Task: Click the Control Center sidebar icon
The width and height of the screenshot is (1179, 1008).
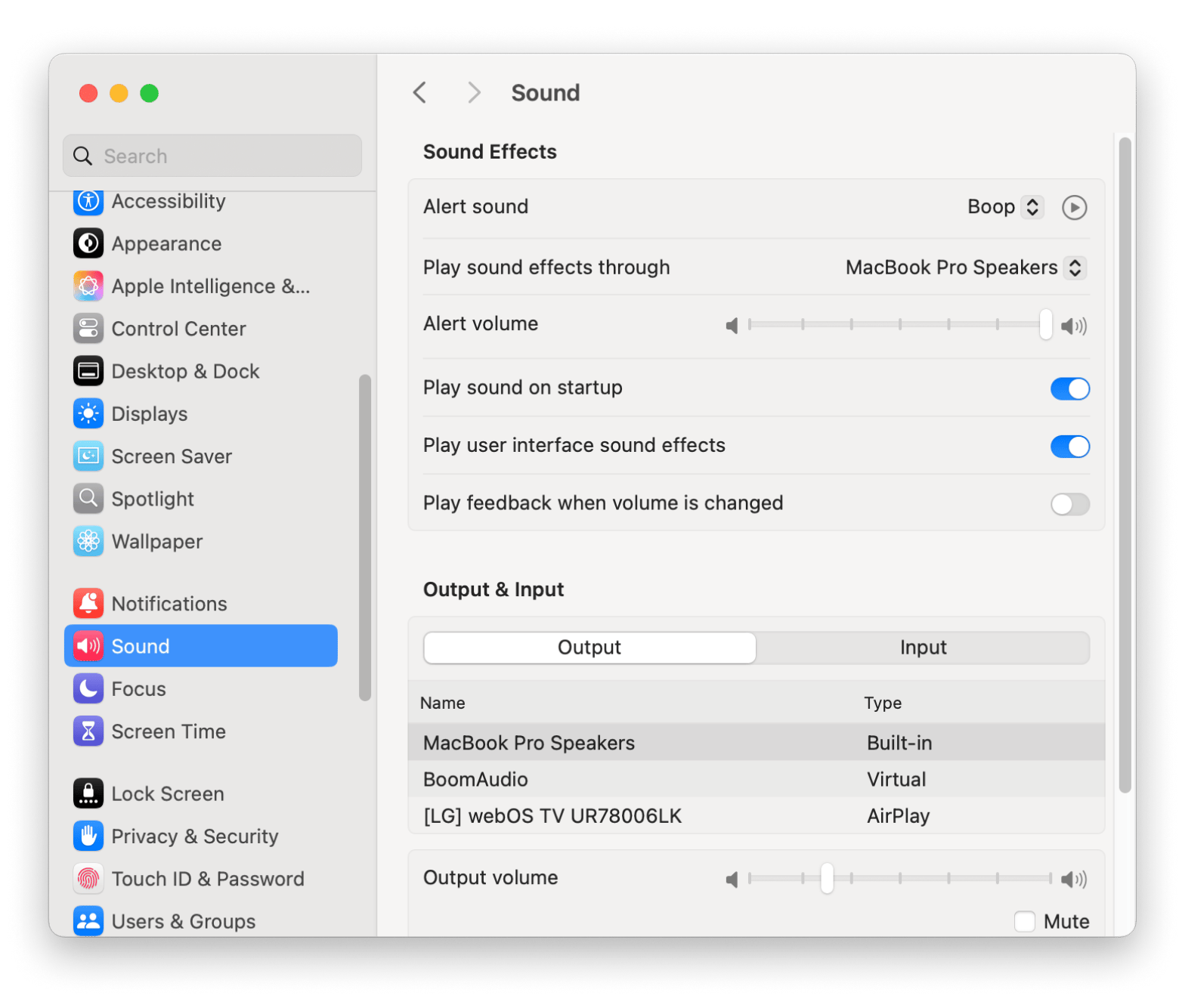Action: [88, 329]
